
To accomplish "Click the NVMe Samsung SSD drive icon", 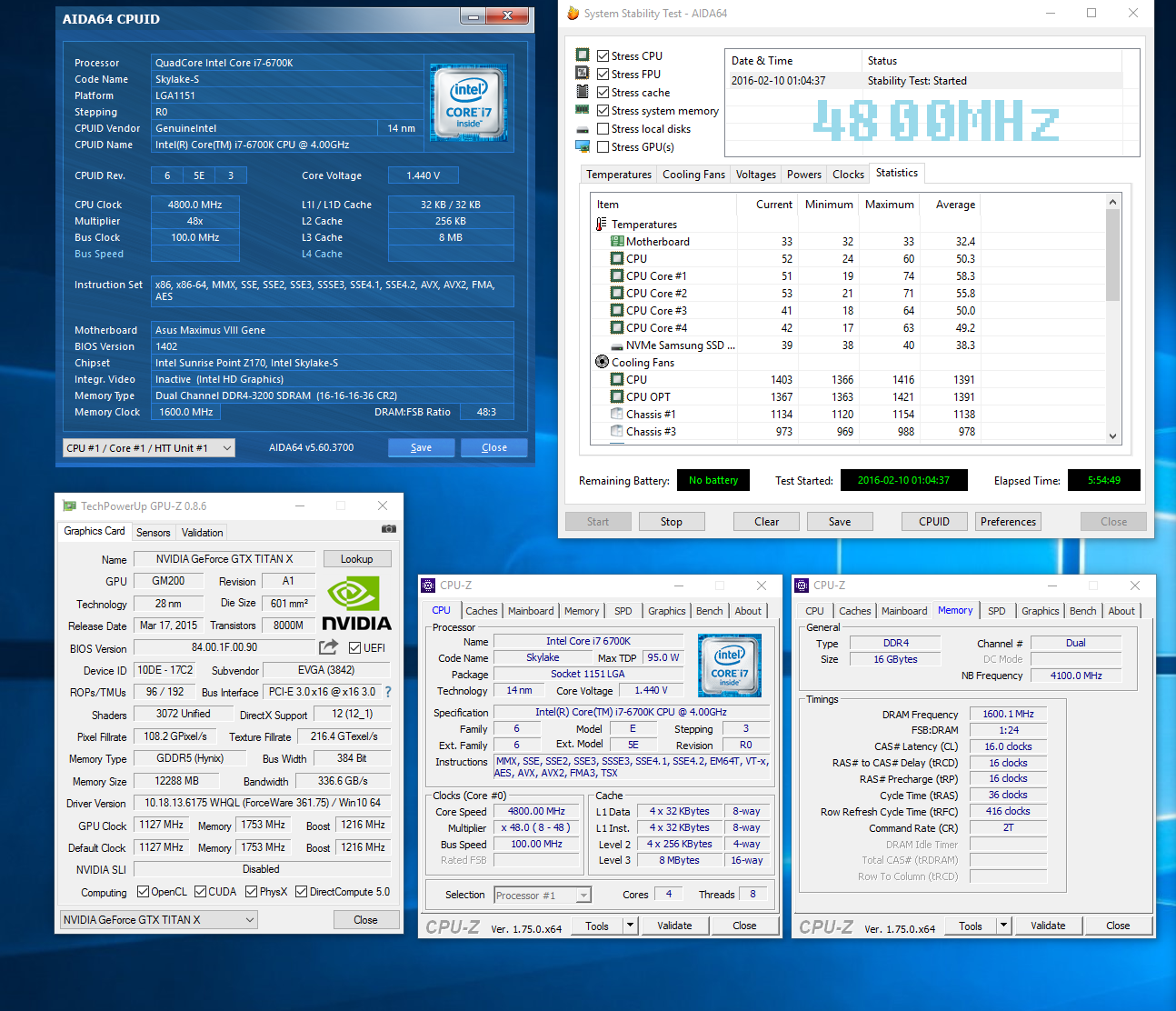I will (x=617, y=345).
